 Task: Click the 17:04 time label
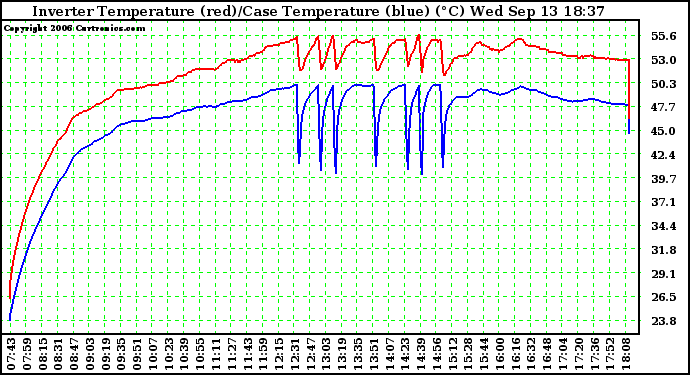pos(563,354)
